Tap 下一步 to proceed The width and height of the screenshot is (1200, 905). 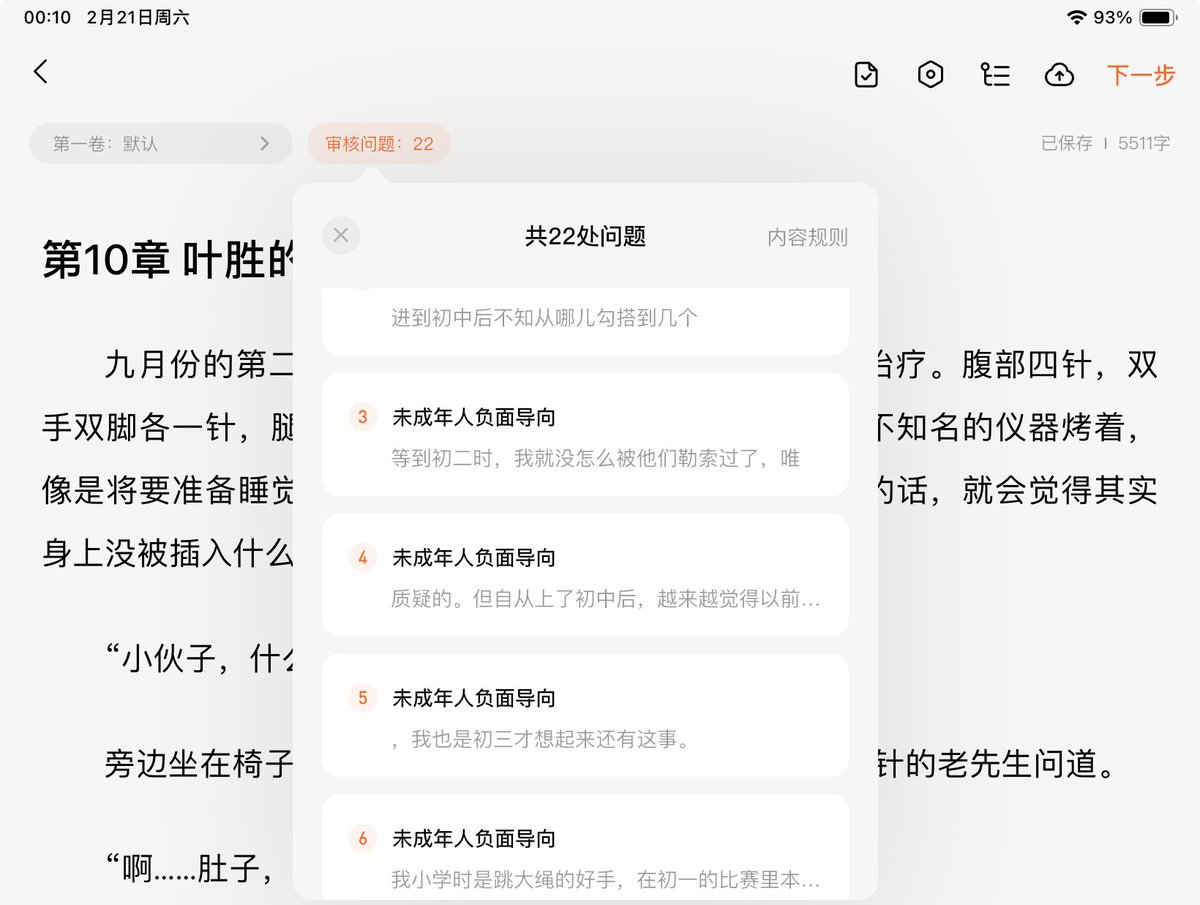click(1141, 75)
